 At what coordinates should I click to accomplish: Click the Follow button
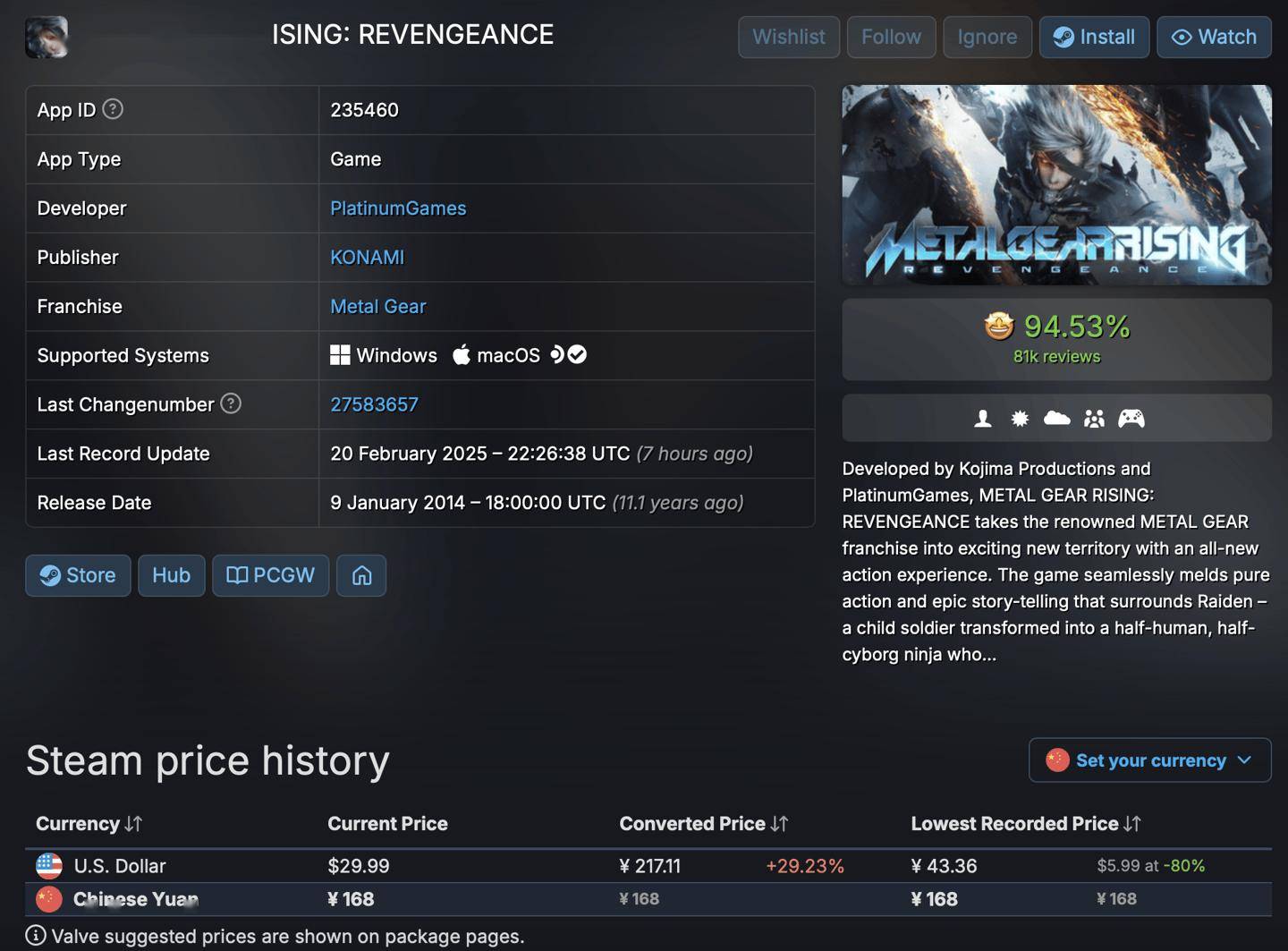point(891,37)
